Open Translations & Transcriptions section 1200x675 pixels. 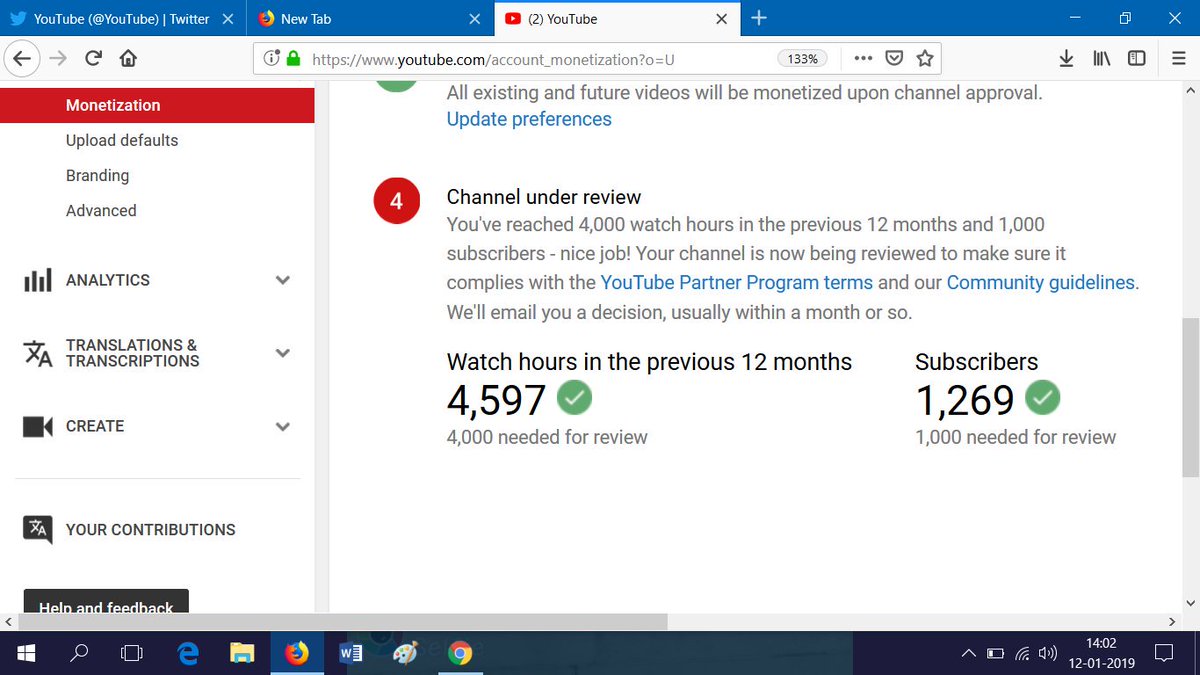[x=132, y=353]
